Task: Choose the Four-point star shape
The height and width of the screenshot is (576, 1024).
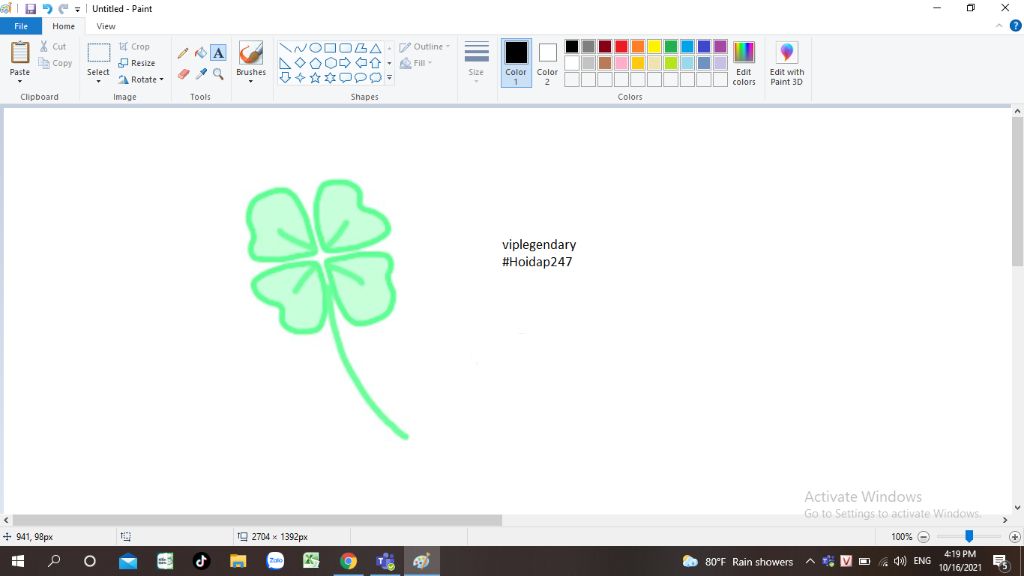Action: pyautogui.click(x=300, y=78)
